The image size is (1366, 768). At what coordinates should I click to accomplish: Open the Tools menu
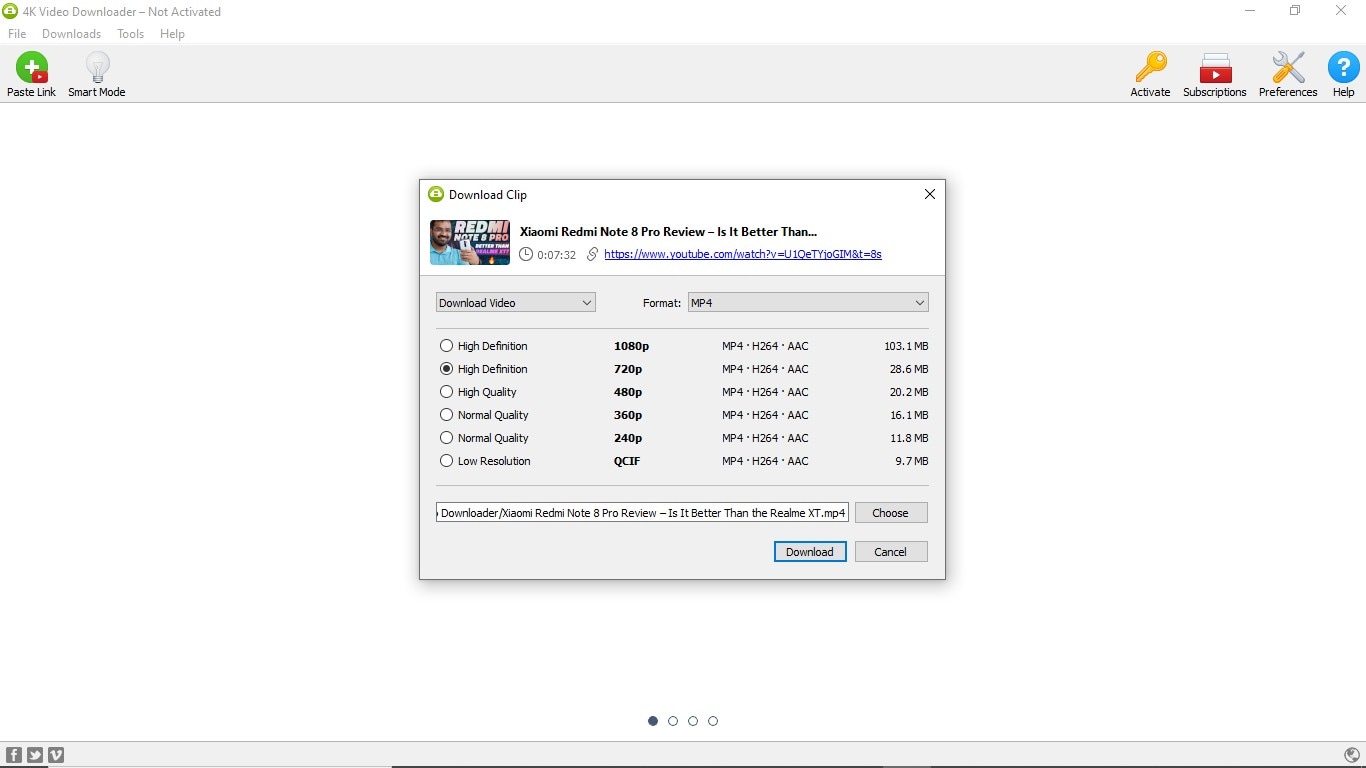[130, 34]
